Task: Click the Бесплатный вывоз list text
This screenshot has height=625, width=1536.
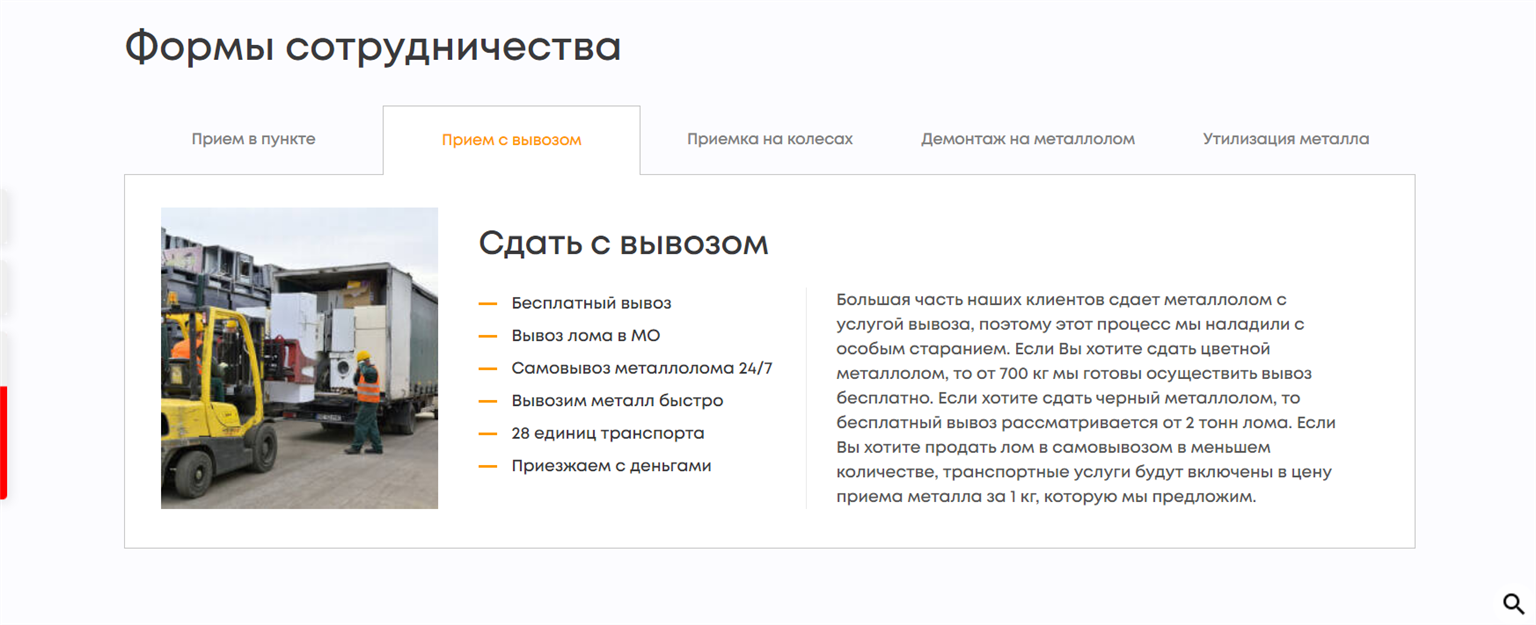Action: [x=591, y=303]
